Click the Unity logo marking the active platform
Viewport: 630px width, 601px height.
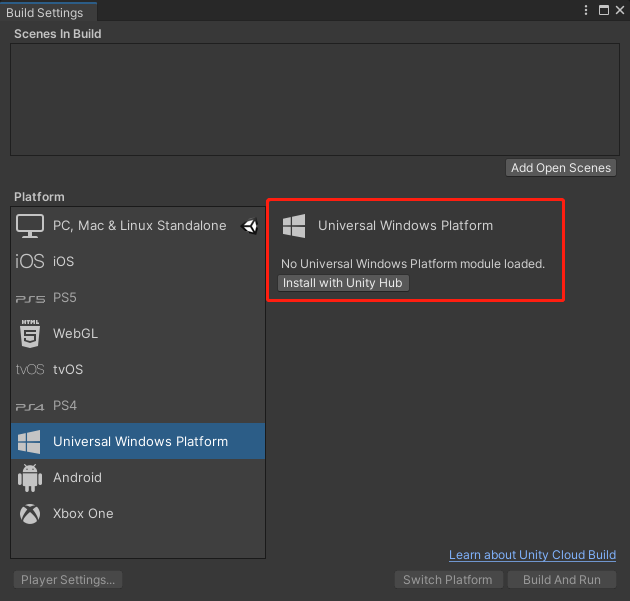[250, 226]
